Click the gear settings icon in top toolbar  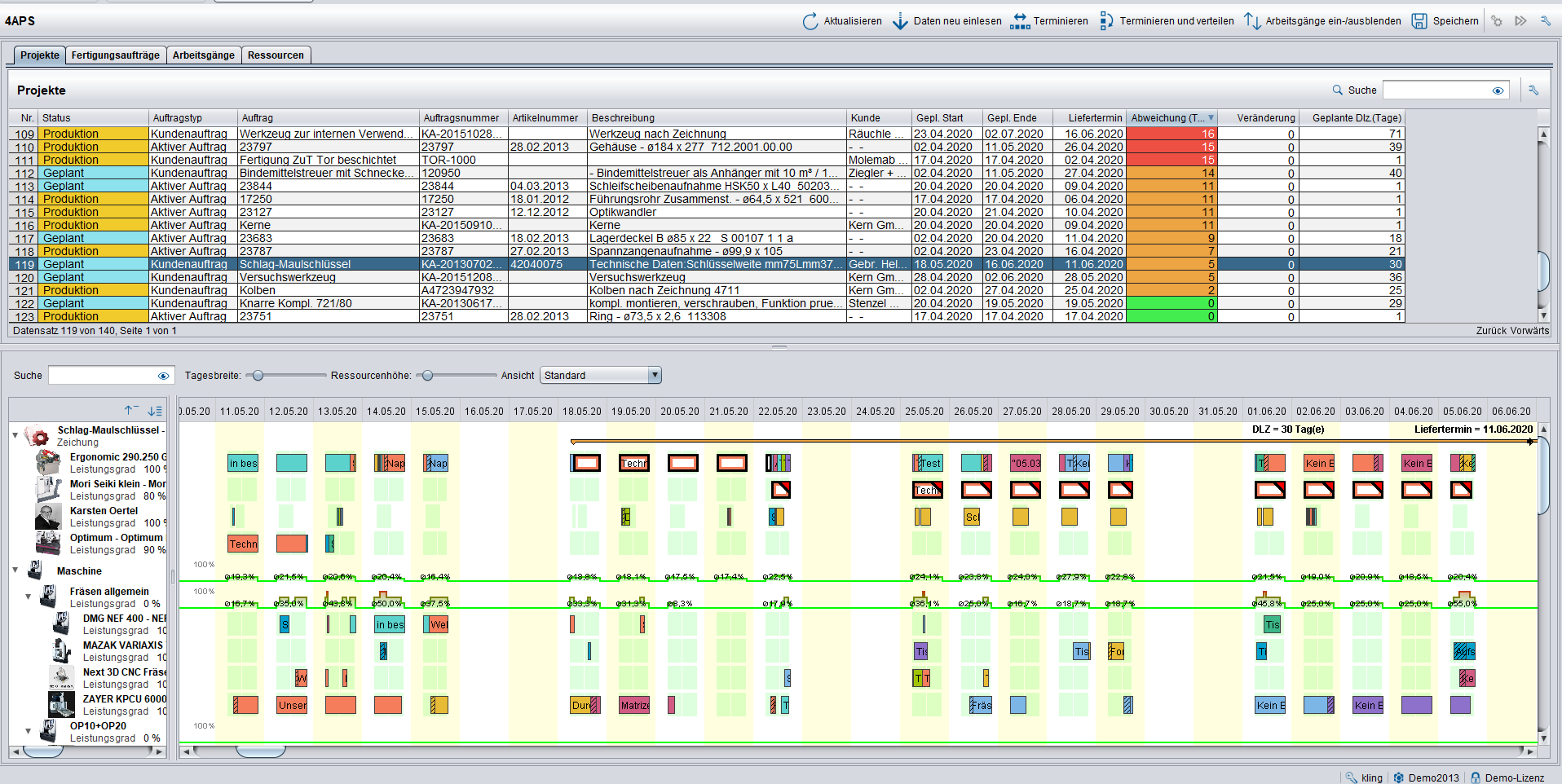(1497, 21)
